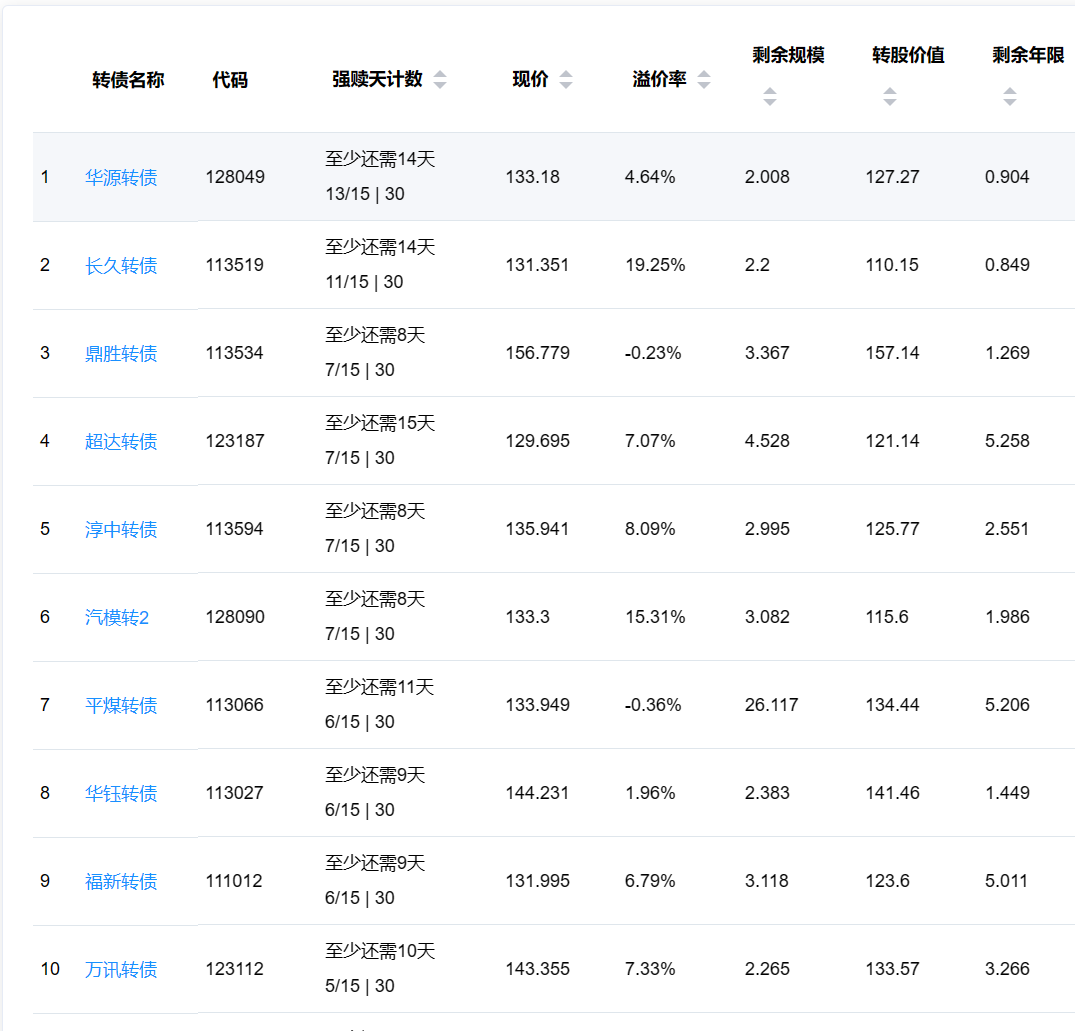This screenshot has width=1075, height=1031.
Task: Sort by 转股价值 arrow icon
Action: pyautogui.click(x=889, y=97)
